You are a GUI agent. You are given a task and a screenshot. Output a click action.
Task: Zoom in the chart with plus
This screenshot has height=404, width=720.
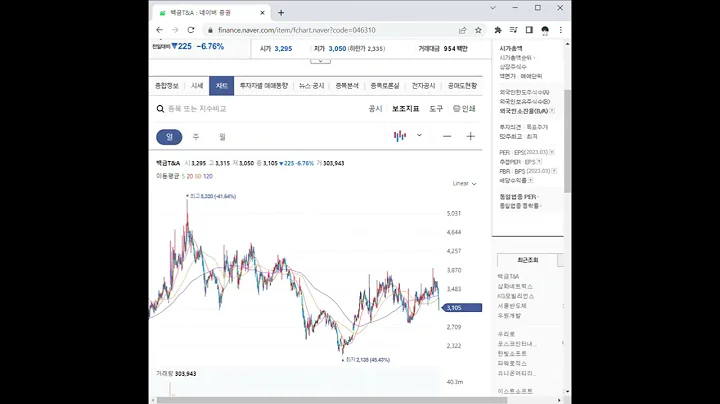470,136
